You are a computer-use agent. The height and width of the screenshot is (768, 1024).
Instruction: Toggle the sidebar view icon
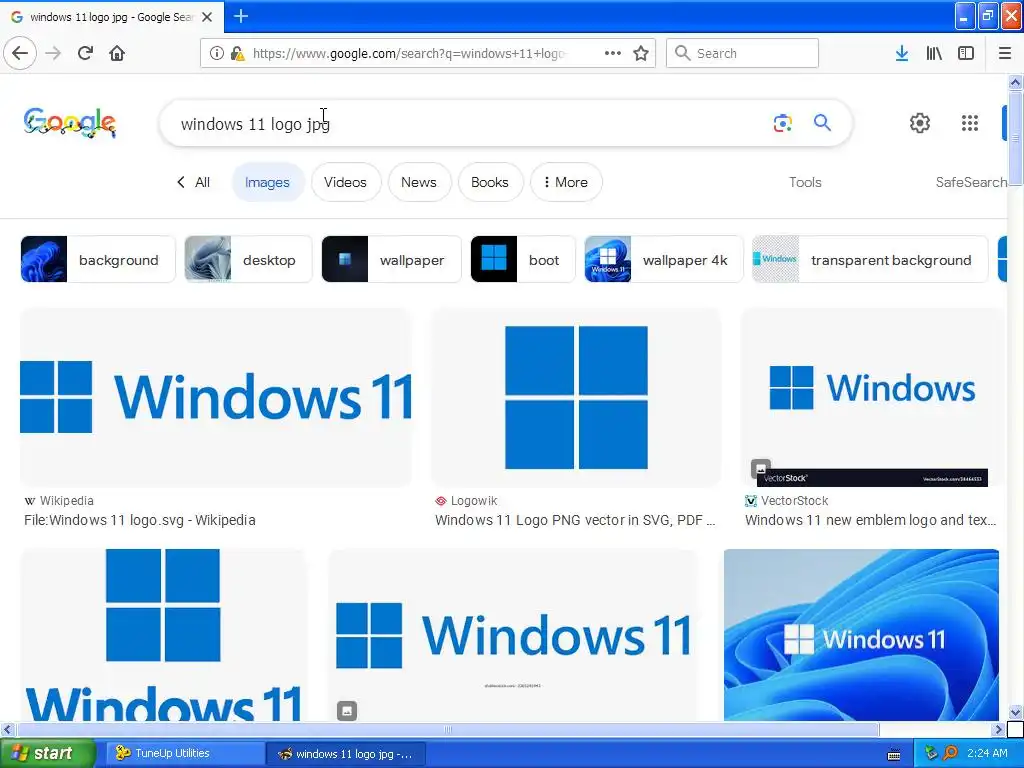(x=966, y=53)
